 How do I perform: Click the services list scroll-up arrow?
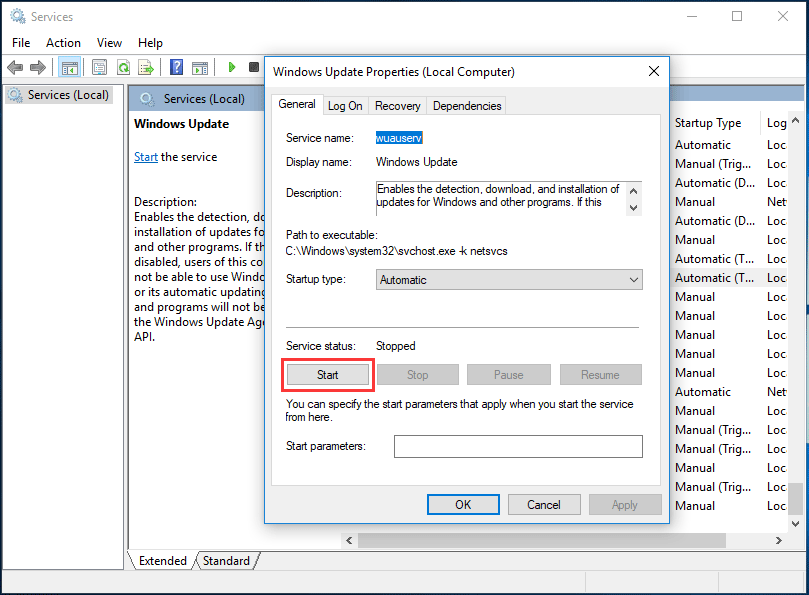pyautogui.click(x=795, y=121)
